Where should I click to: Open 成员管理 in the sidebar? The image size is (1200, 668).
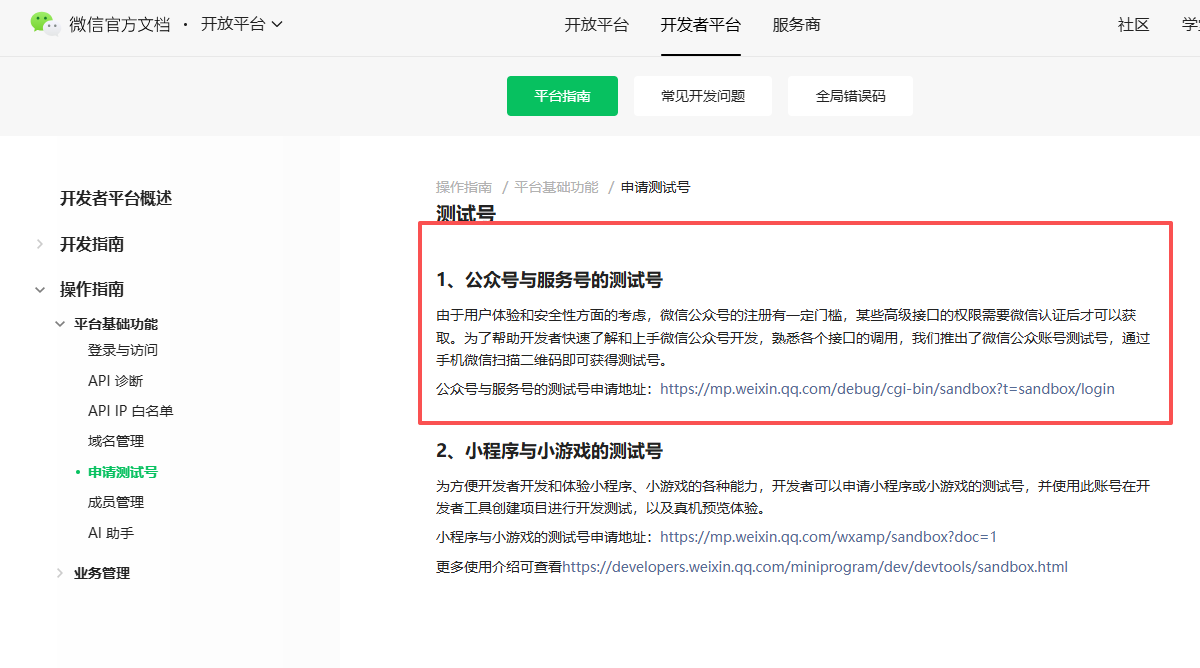(x=116, y=502)
